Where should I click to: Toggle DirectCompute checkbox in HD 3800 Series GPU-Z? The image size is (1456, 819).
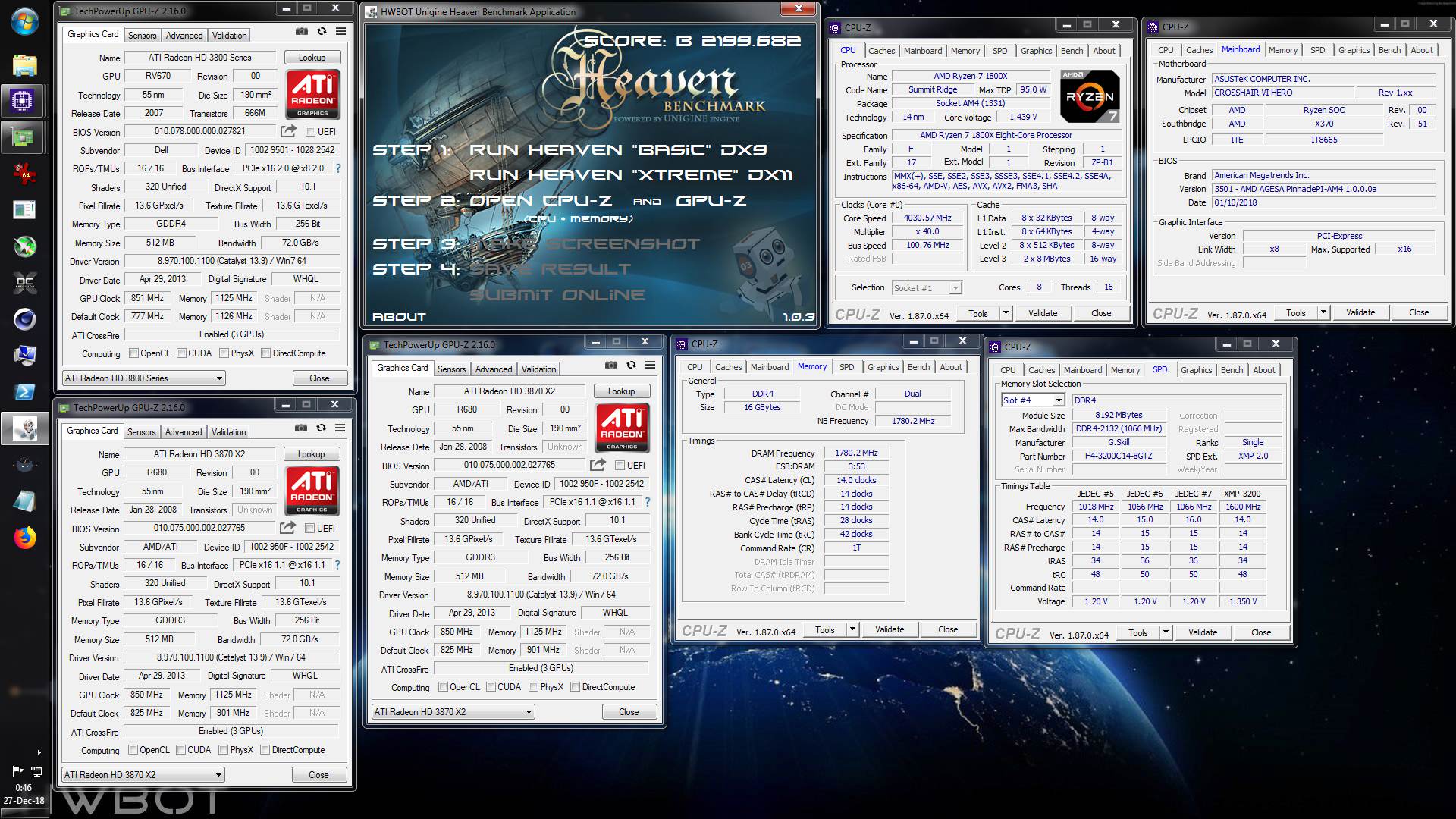click(265, 353)
